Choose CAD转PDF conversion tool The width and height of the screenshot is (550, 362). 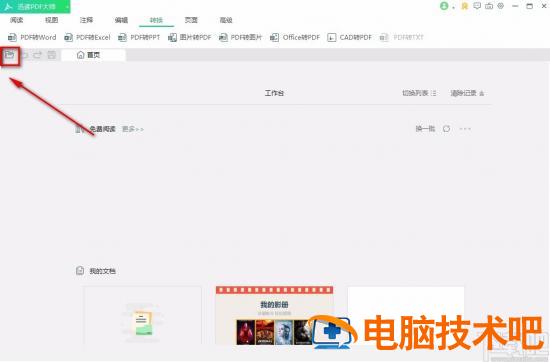[x=349, y=37]
